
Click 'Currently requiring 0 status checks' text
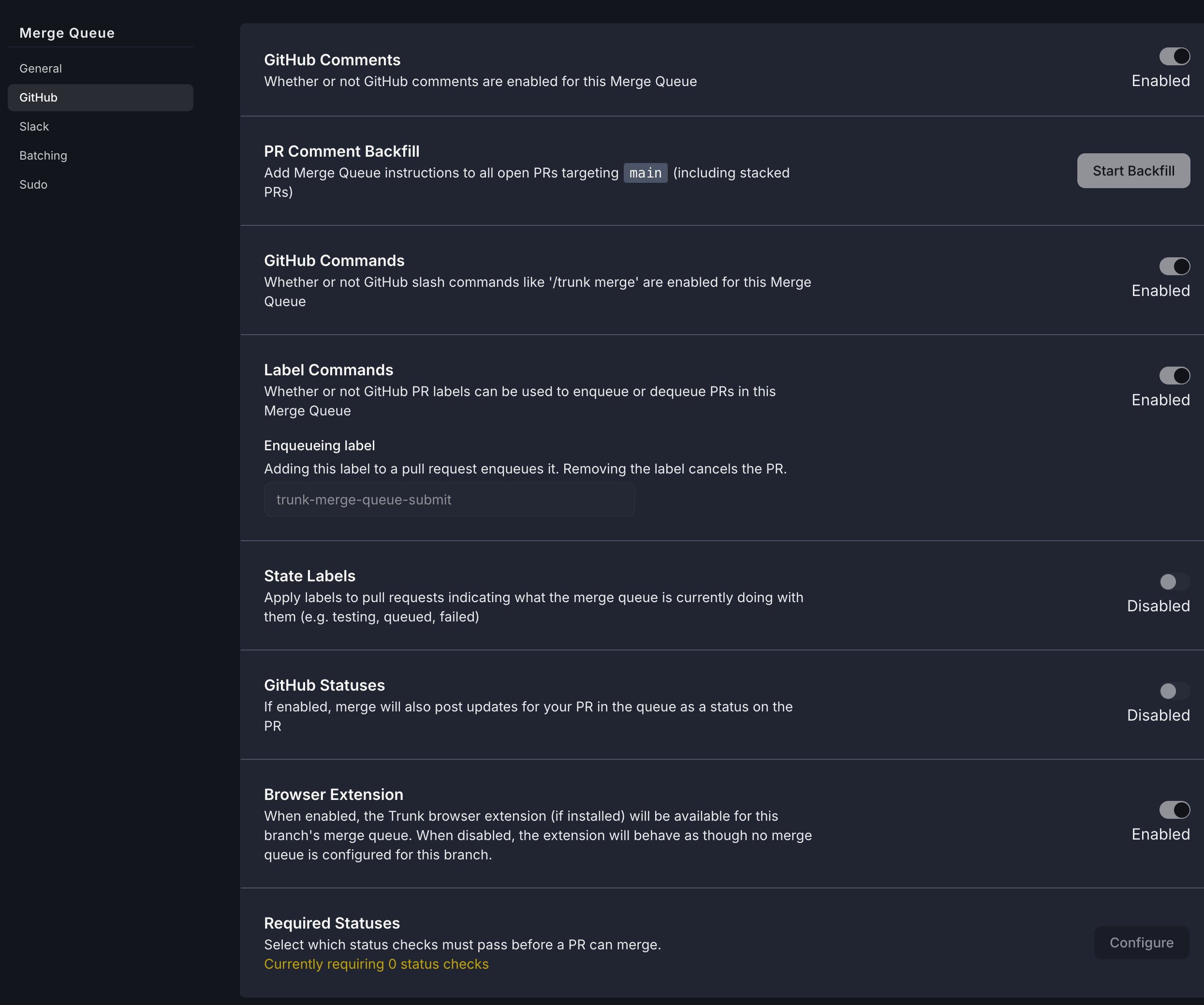point(376,964)
